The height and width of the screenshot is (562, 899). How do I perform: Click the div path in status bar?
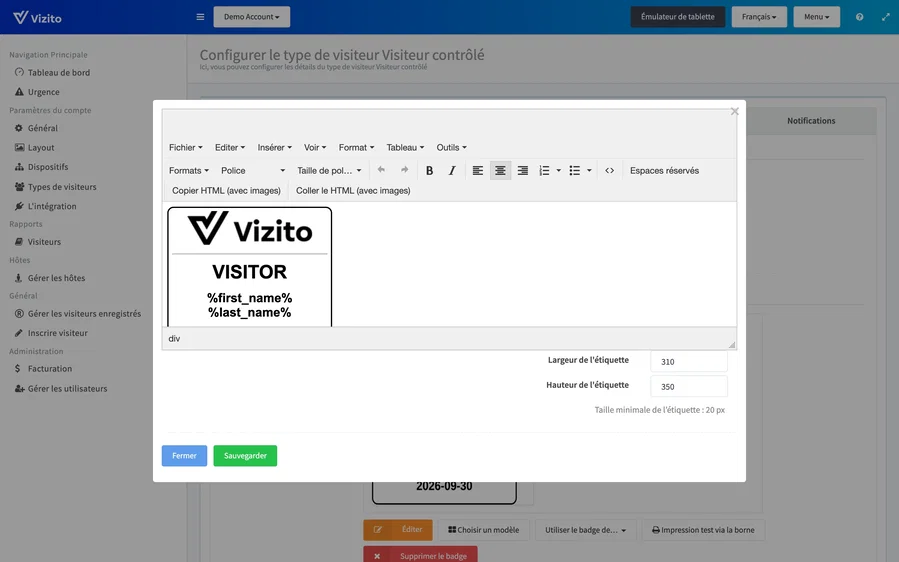tap(174, 339)
